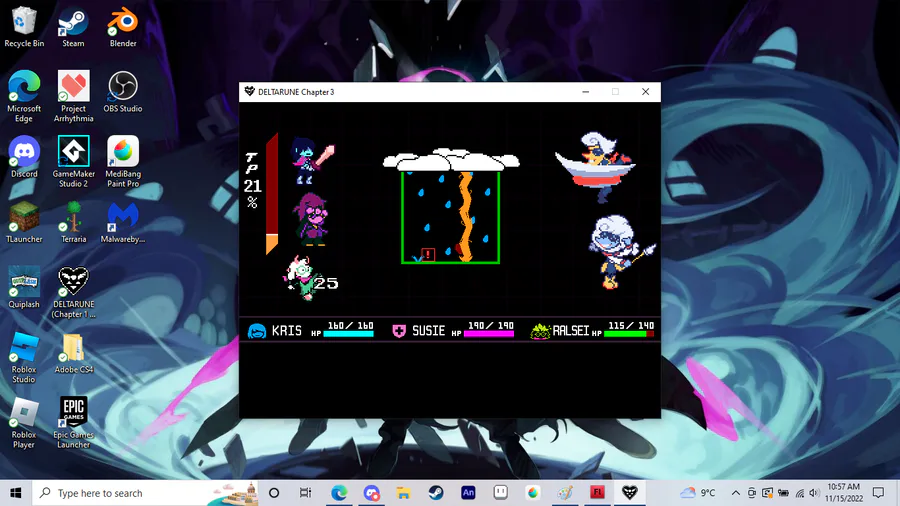900x506 pixels.
Task: Open File Explorer from the taskbar
Action: click(404, 493)
